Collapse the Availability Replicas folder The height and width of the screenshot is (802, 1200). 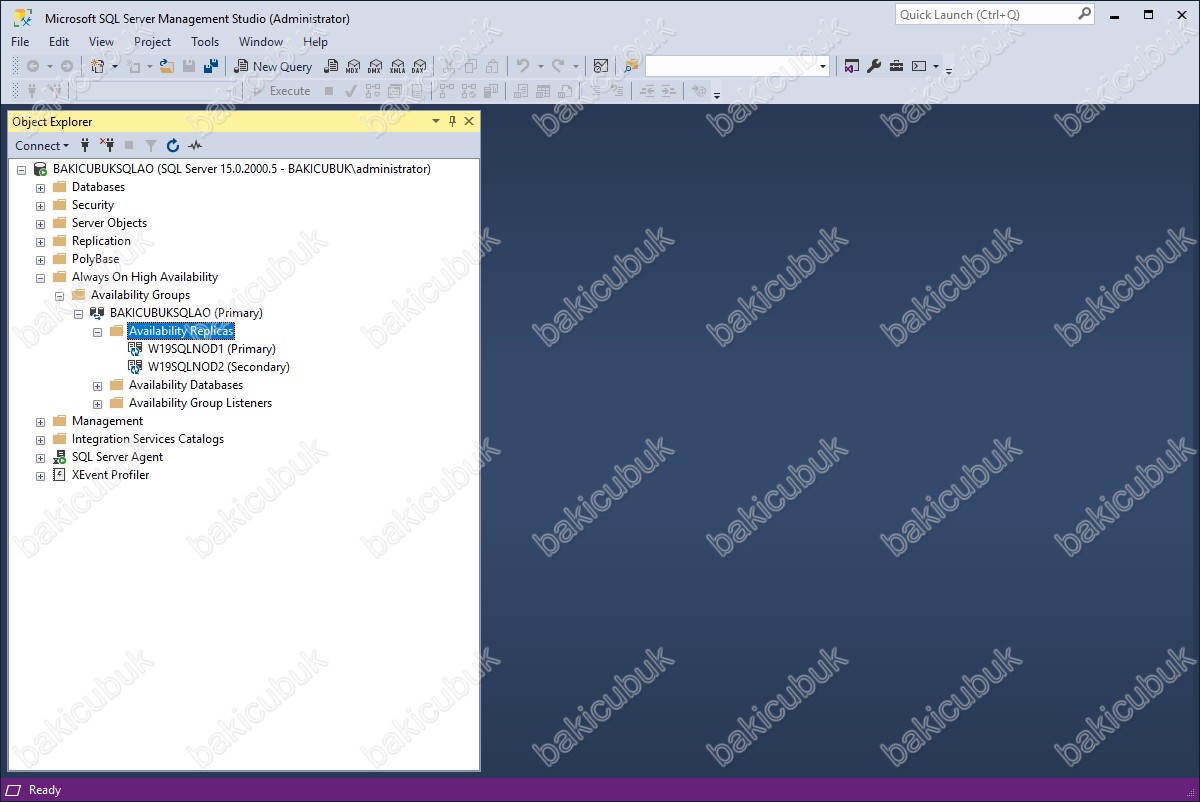tap(98, 332)
